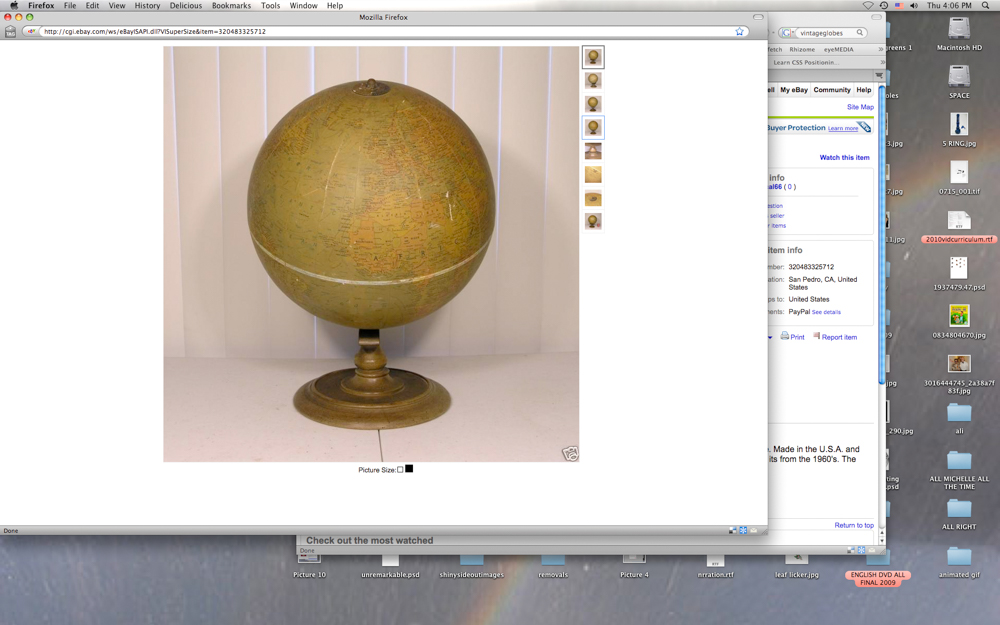The image size is (1000, 625).
Task: Click the printer icon next to Print
Action: coord(784,336)
